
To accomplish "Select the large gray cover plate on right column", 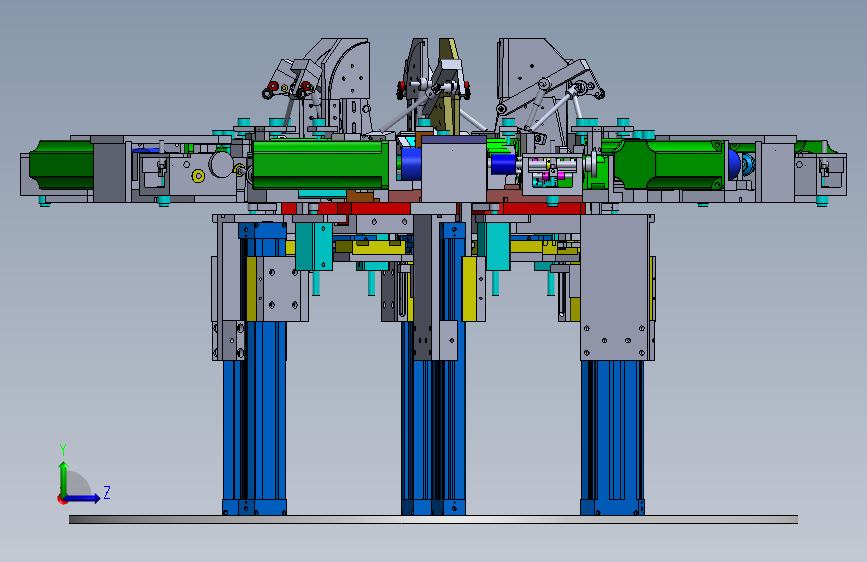I will click(614, 287).
